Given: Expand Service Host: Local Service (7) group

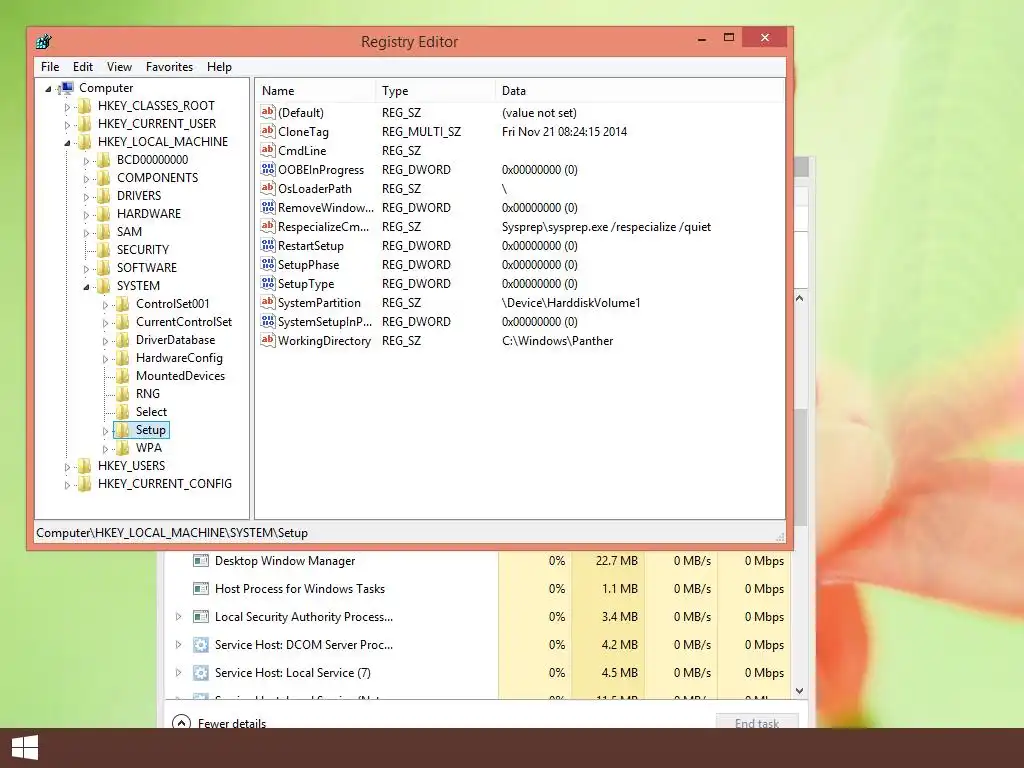Looking at the screenshot, I should click(x=178, y=673).
